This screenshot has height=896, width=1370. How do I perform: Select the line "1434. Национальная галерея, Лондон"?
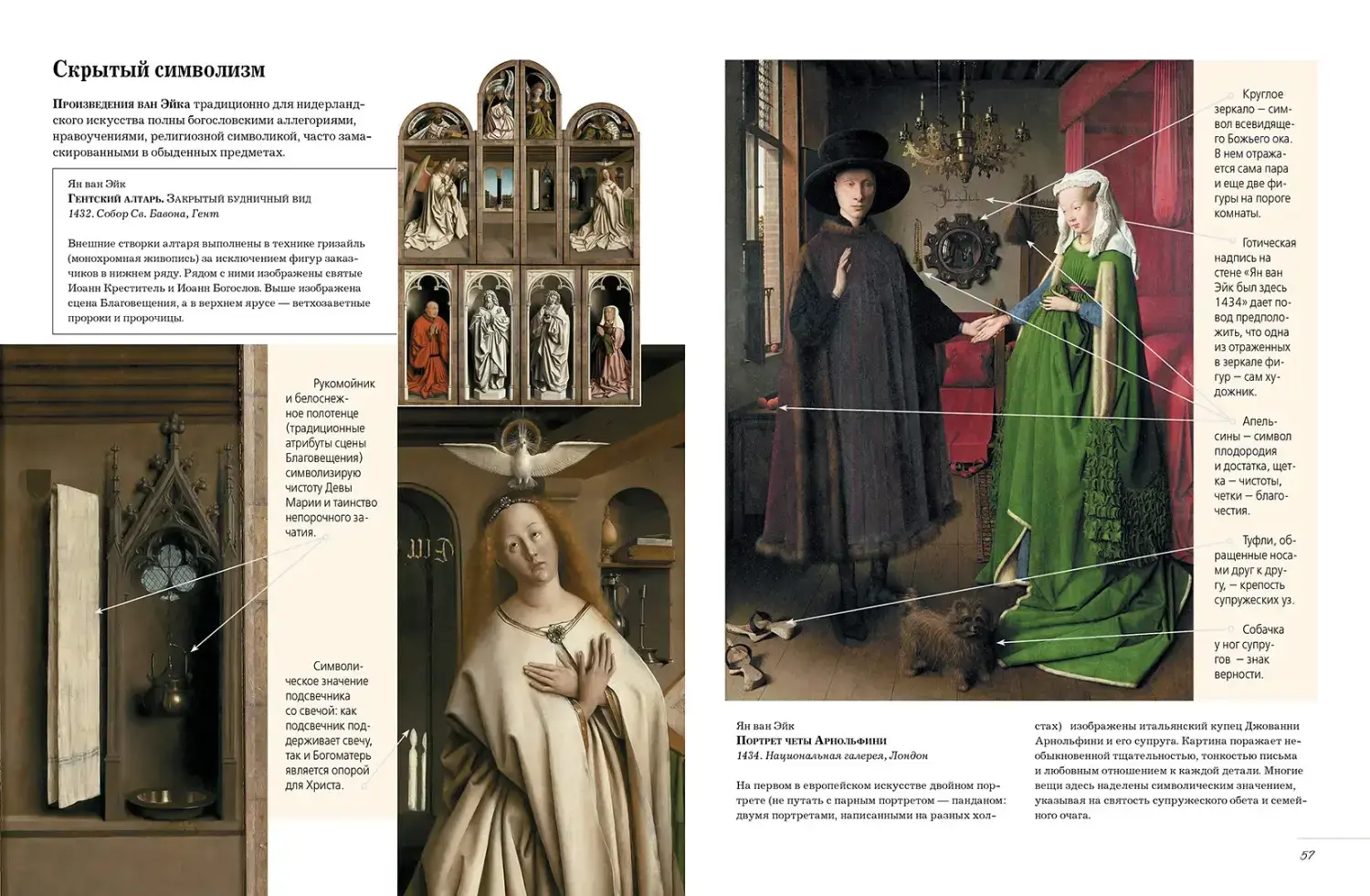point(832,756)
